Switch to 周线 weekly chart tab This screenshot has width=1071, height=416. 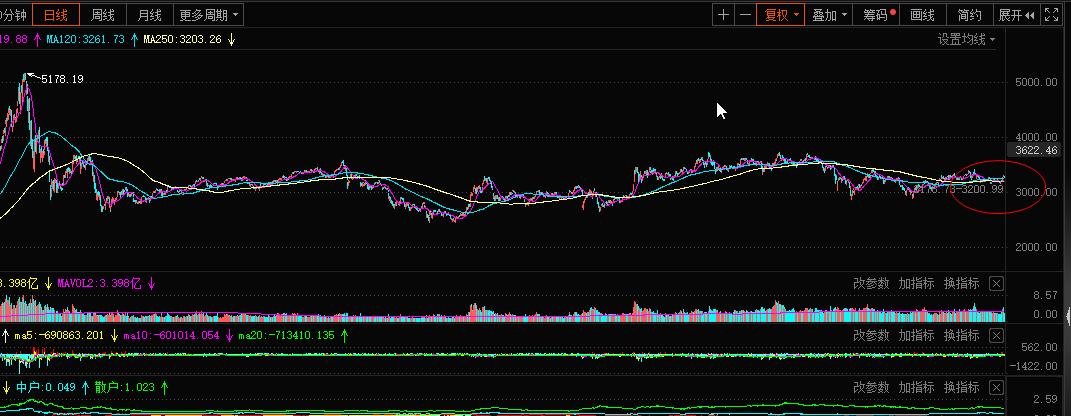click(x=102, y=14)
